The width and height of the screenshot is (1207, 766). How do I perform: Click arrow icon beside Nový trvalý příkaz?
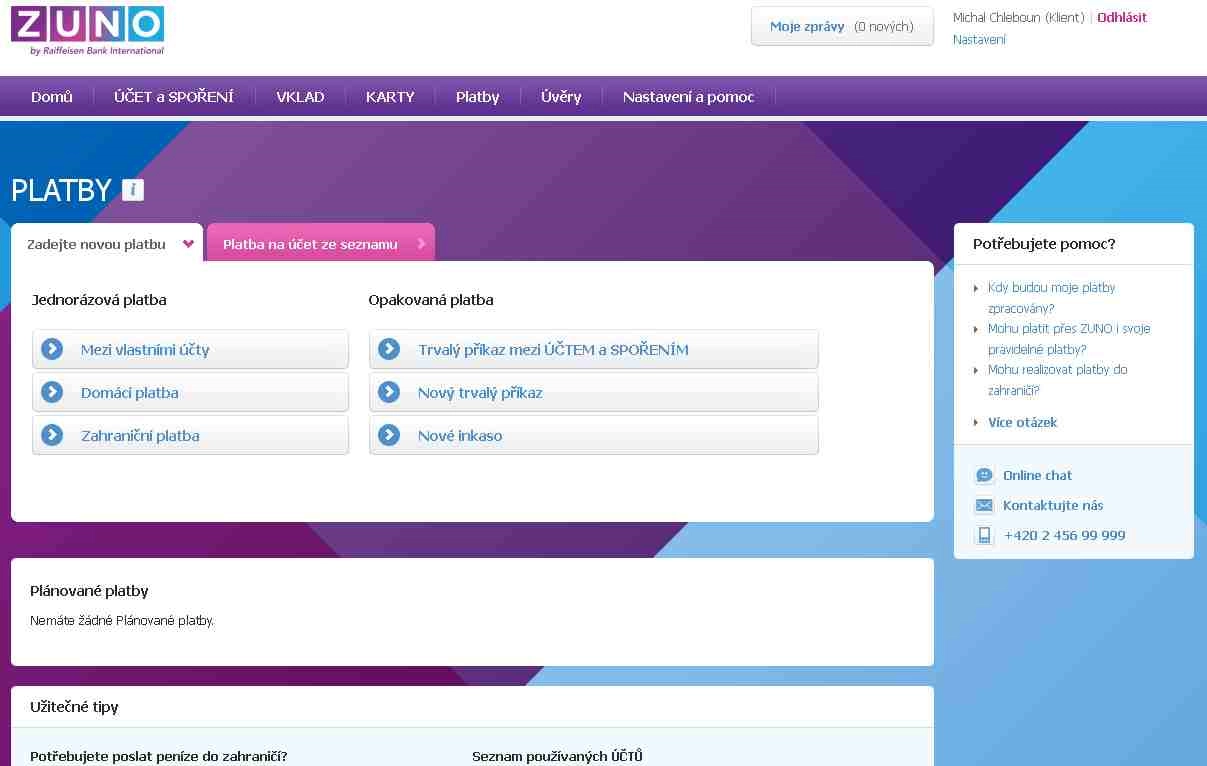tap(389, 393)
